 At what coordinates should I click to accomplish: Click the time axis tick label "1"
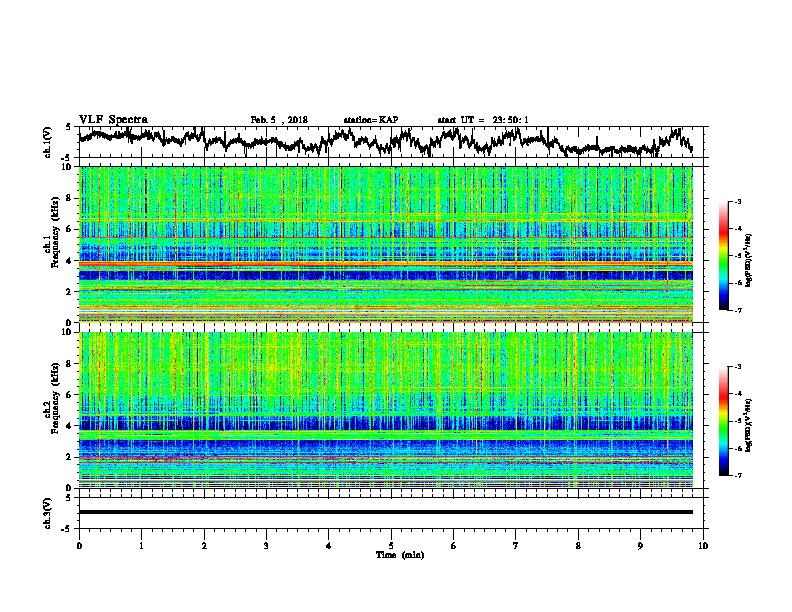pos(142,546)
